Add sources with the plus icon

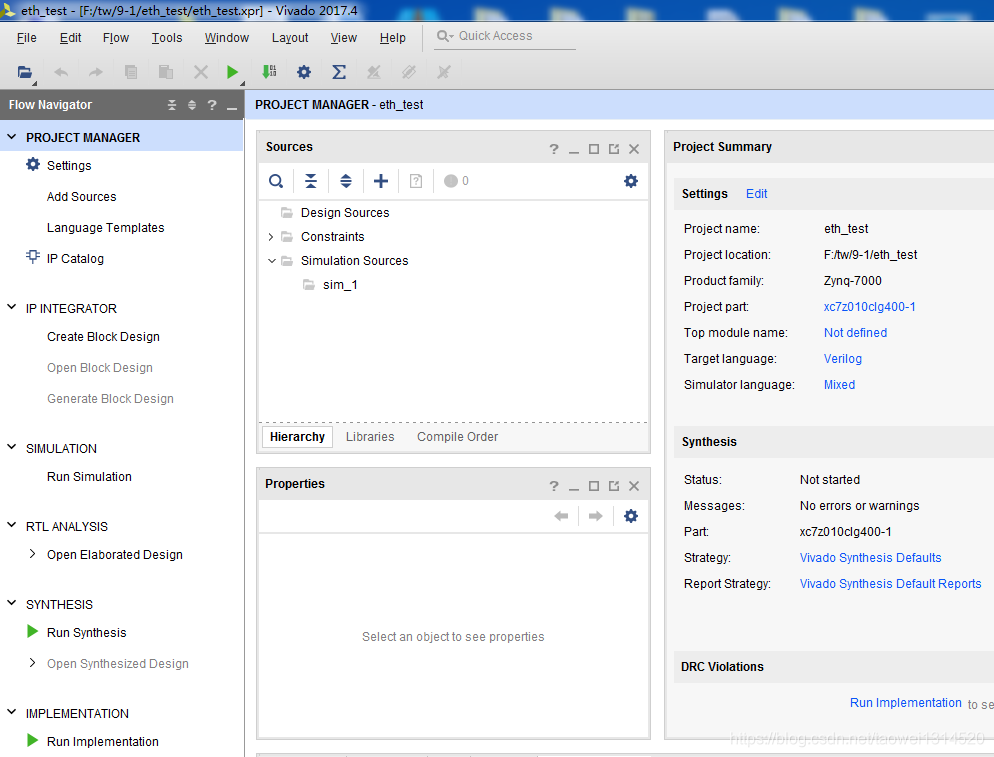coord(381,181)
